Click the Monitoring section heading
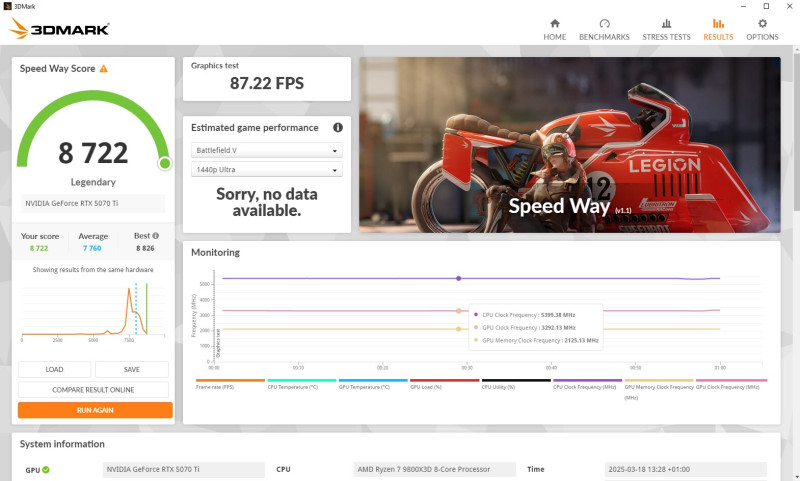 [215, 252]
